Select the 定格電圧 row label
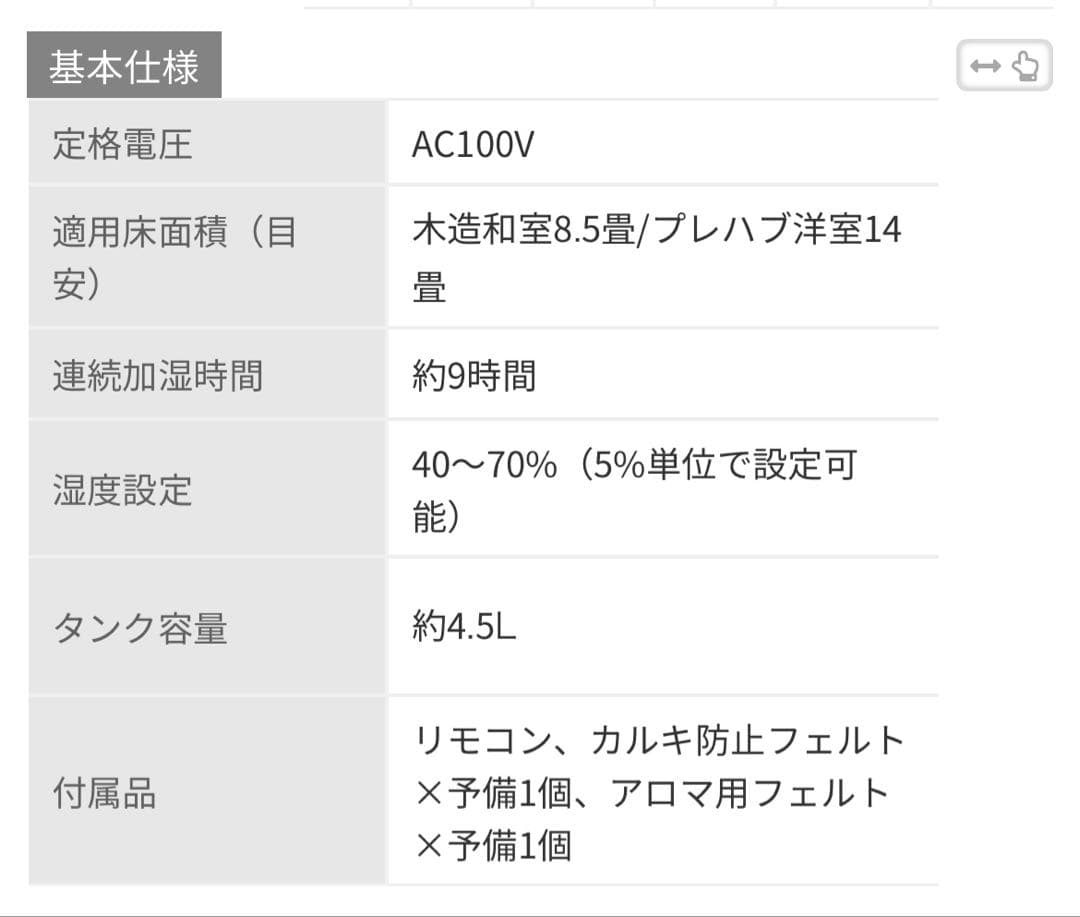 pos(122,145)
